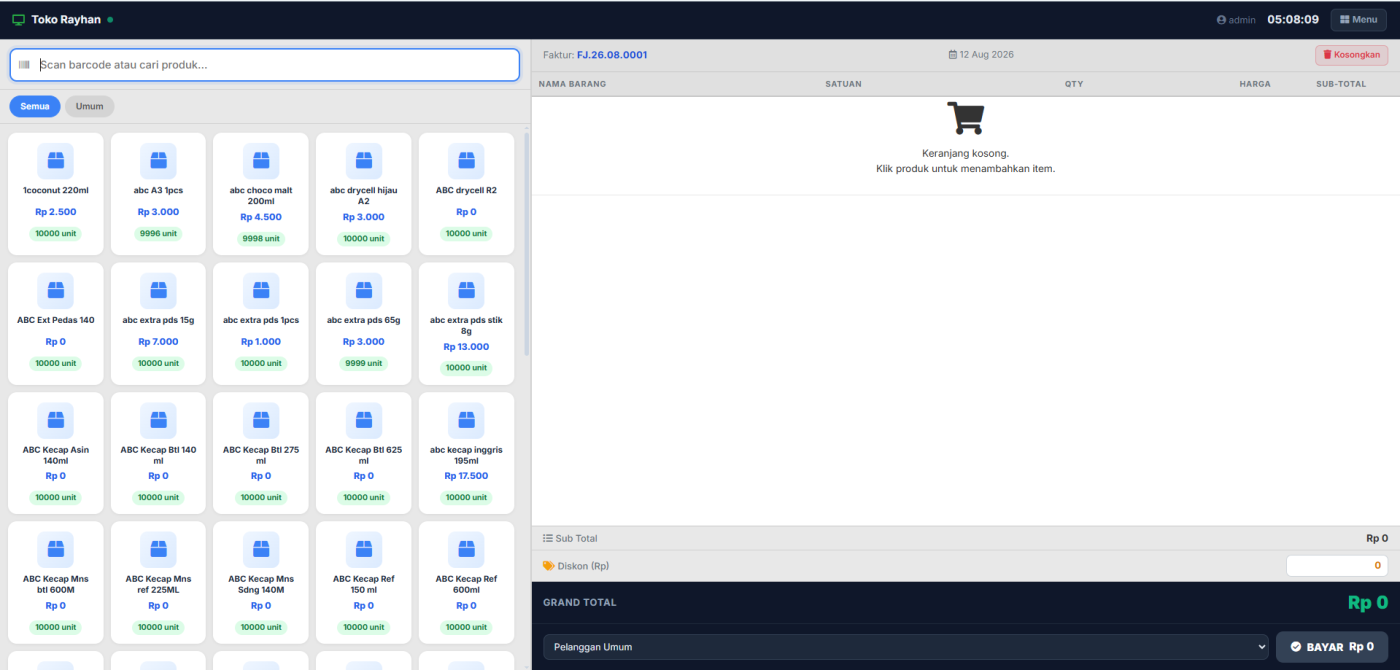Click the barcode icon in search box
This screenshot has height=670, width=1400.
click(x=25, y=65)
